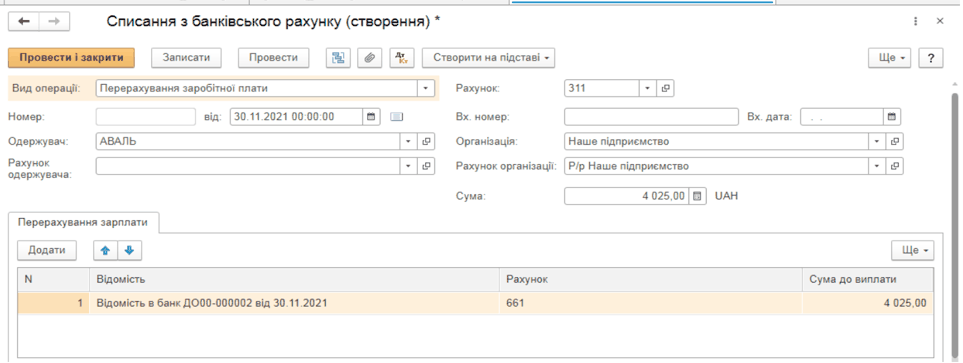Open the calendar for Вх. дата

892,117
